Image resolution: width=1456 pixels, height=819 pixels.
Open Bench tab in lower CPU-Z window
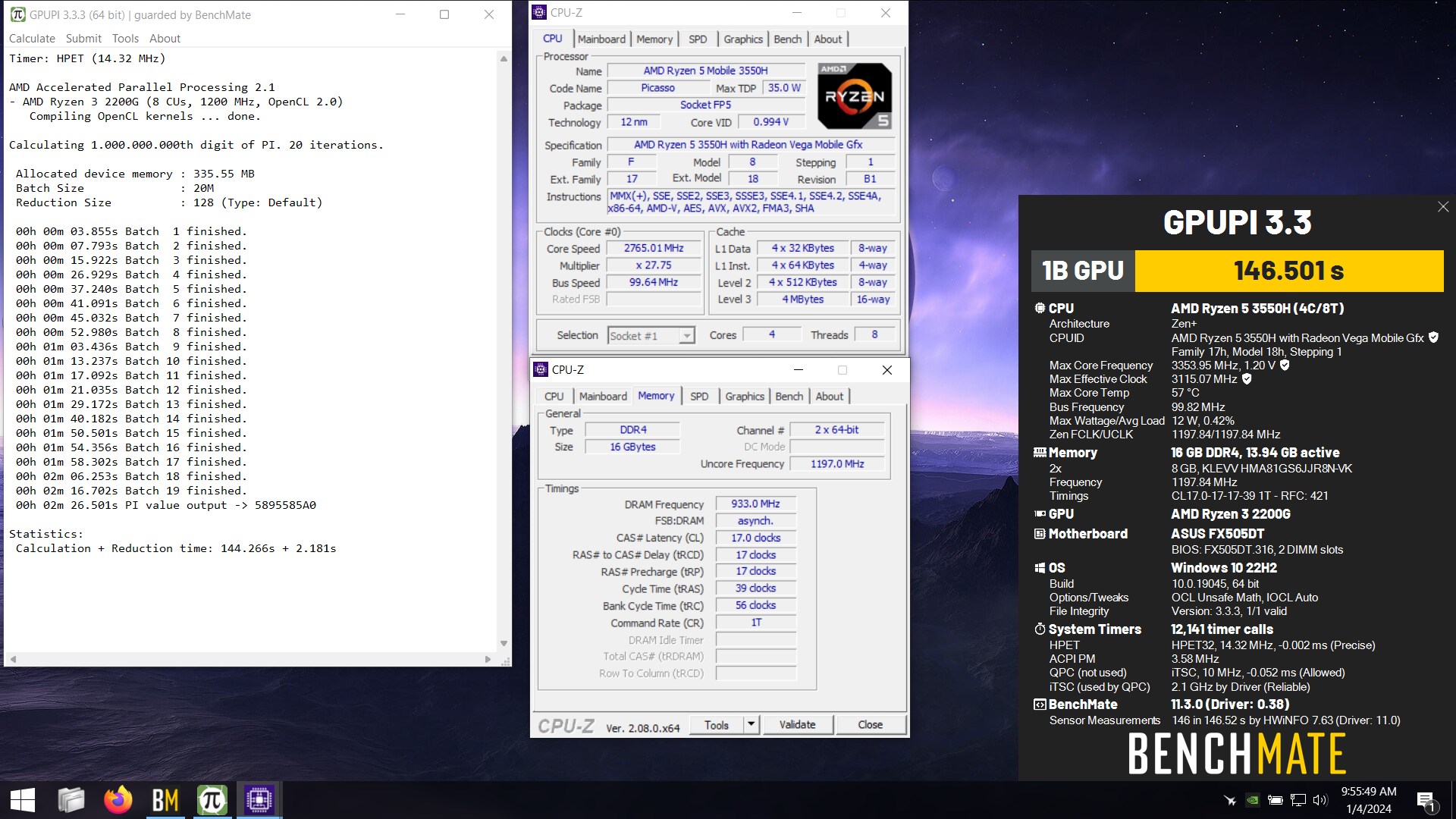(789, 397)
